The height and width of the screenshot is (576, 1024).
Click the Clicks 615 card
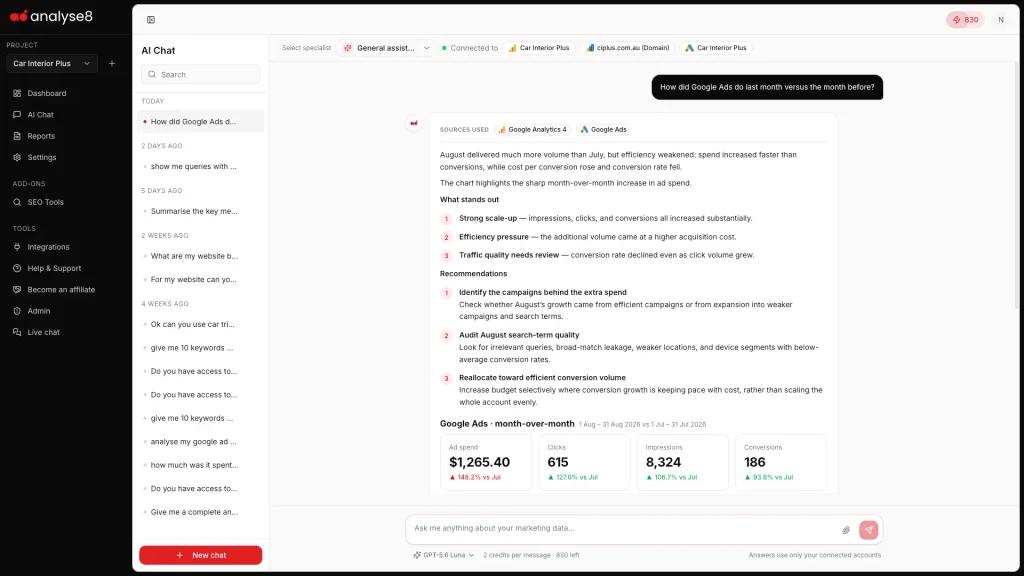point(584,462)
